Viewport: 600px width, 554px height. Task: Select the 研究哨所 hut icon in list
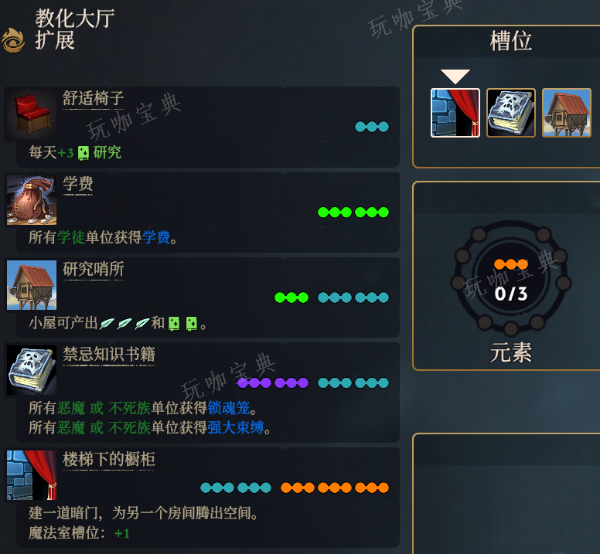[32, 285]
